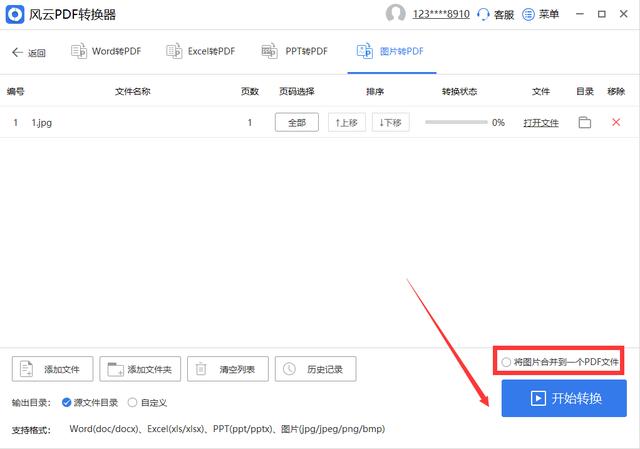The height and width of the screenshot is (449, 640).
Task: Minimize the window
Action: 580,14
